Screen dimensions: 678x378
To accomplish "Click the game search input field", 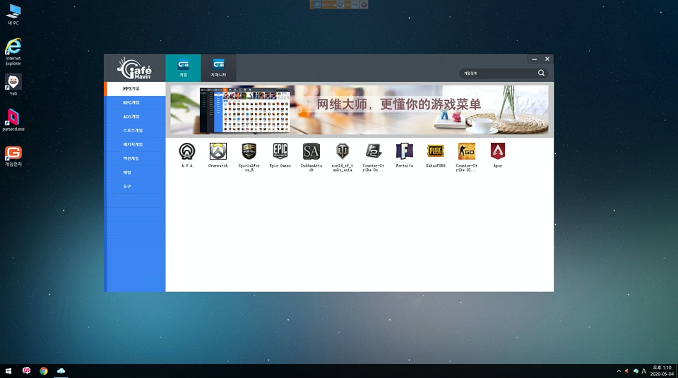I will coord(498,73).
